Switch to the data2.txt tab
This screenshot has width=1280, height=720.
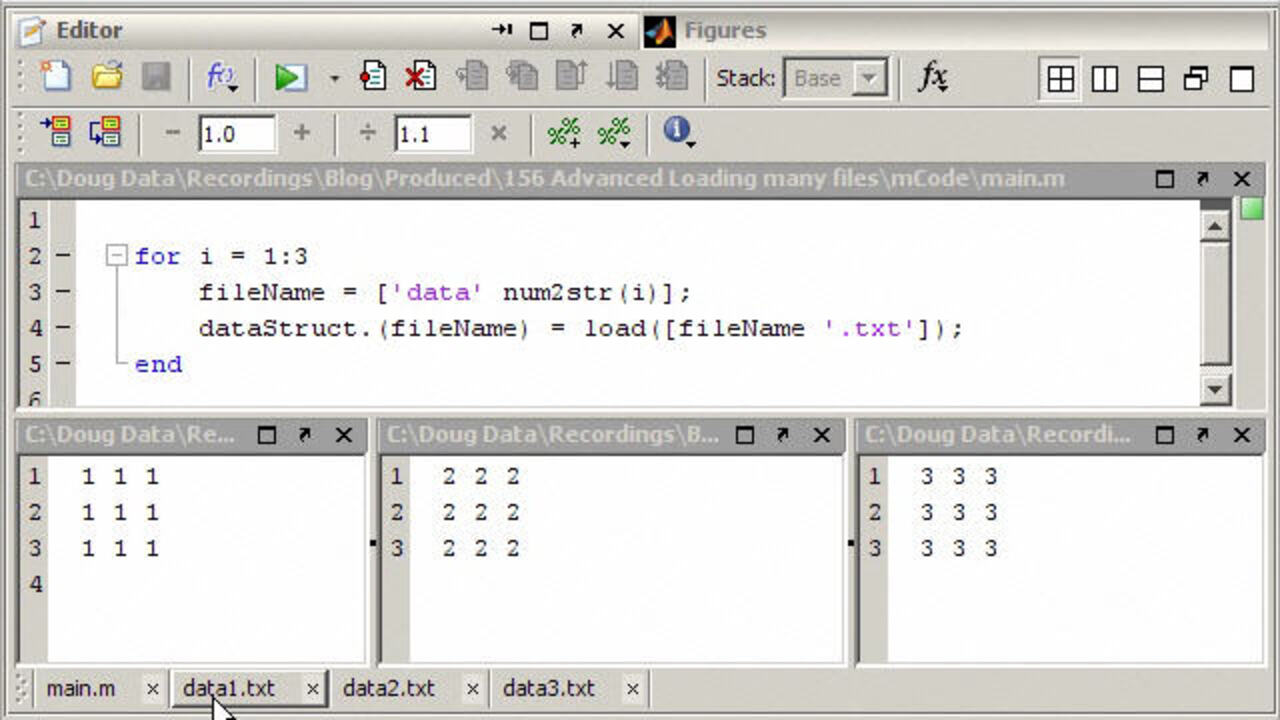(x=389, y=688)
